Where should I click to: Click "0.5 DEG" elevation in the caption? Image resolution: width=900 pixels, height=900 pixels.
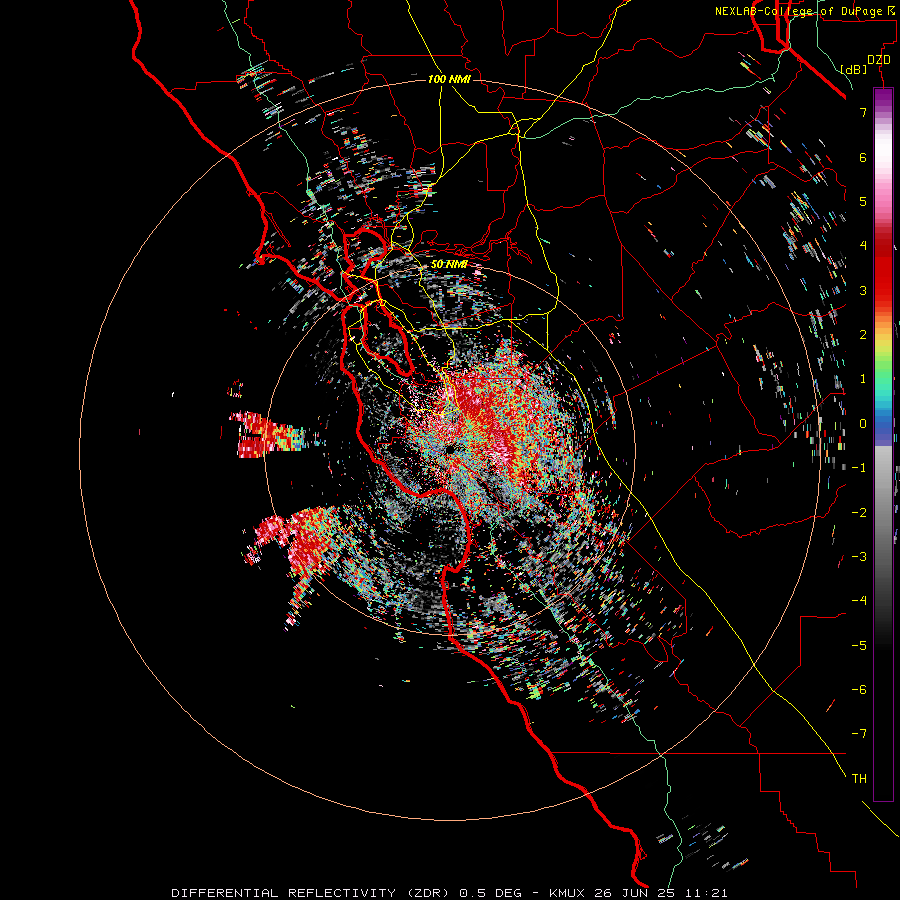tap(491, 893)
